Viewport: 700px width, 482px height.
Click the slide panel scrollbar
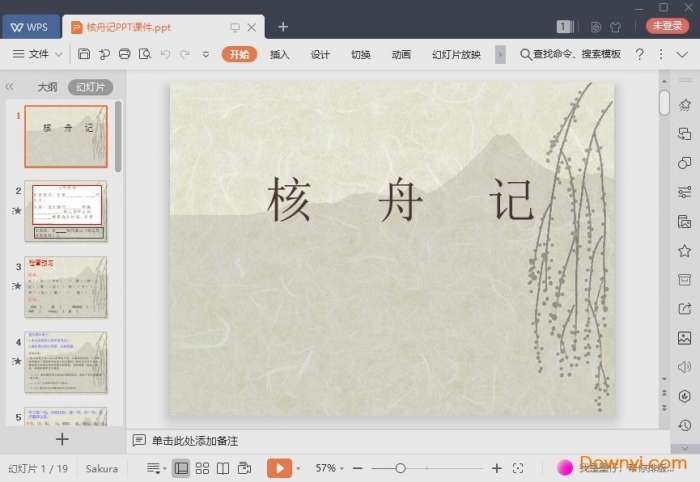click(118, 136)
